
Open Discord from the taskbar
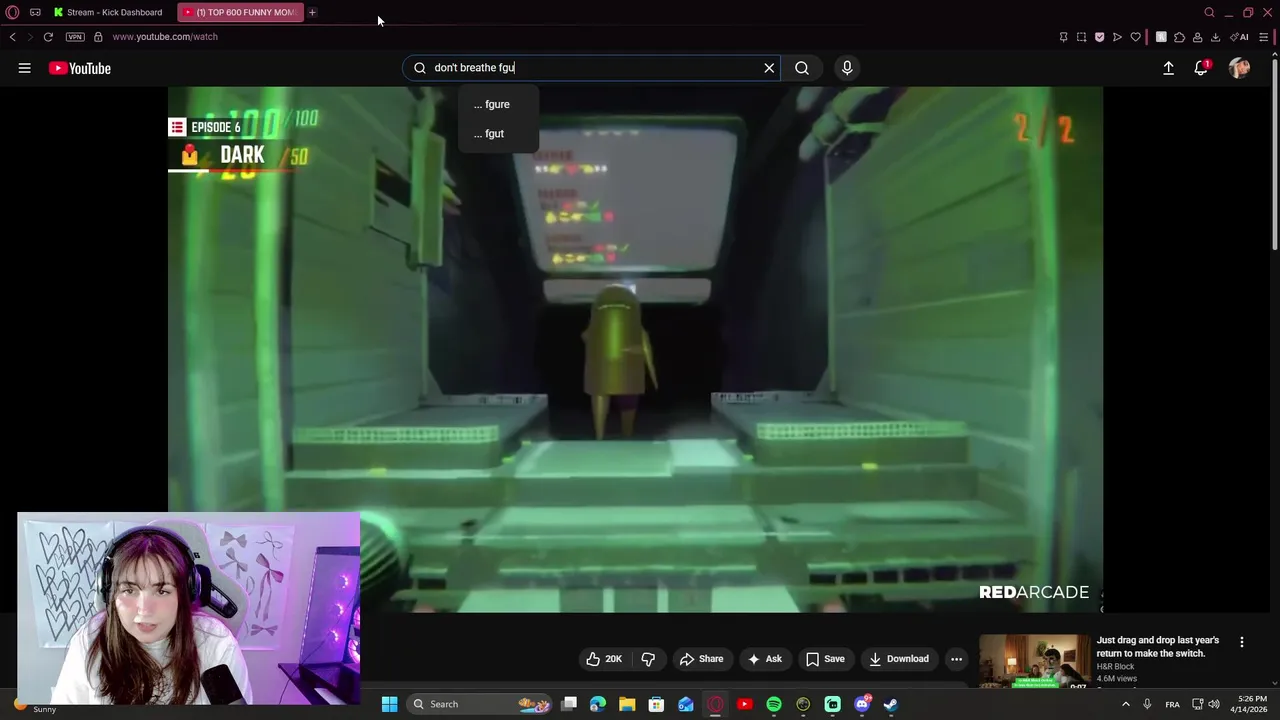(862, 704)
